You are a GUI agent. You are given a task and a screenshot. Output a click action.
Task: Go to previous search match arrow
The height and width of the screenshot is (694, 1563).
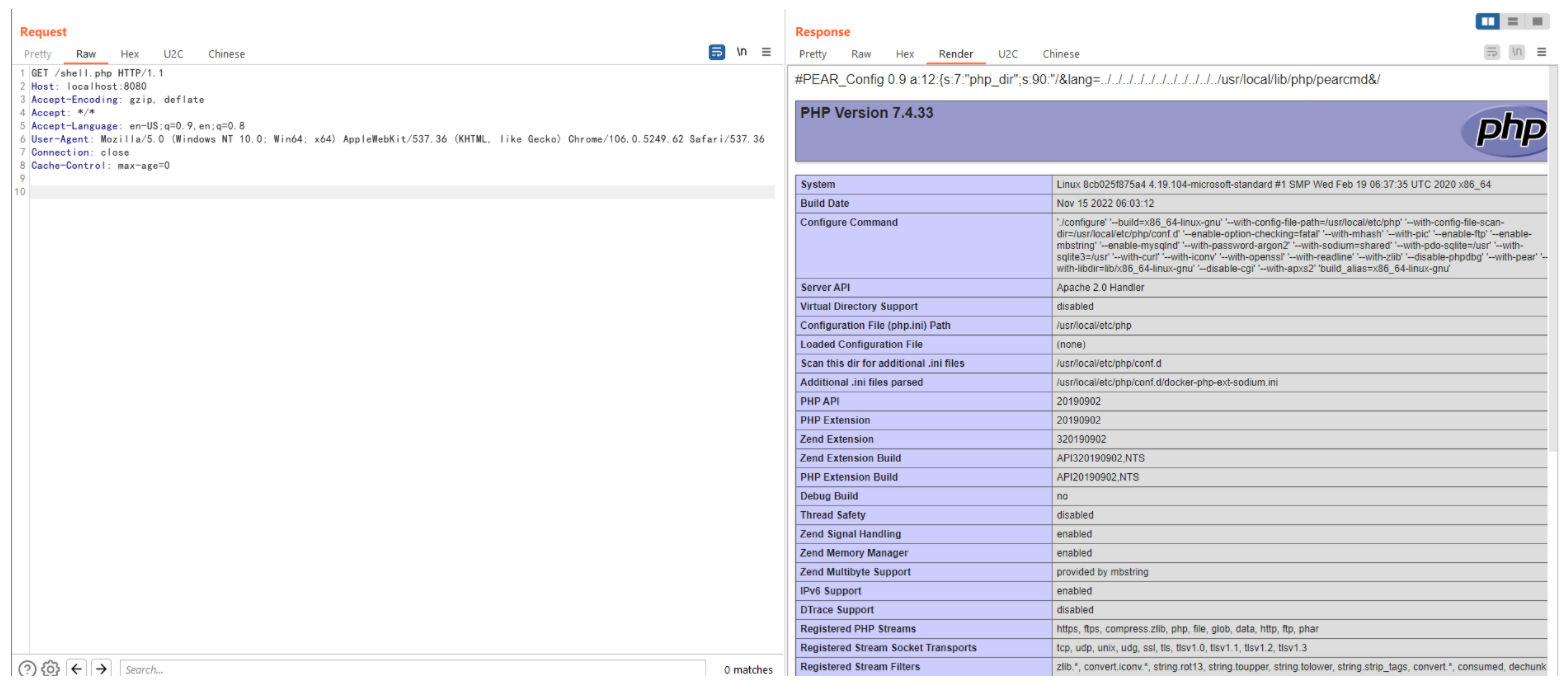click(x=77, y=669)
